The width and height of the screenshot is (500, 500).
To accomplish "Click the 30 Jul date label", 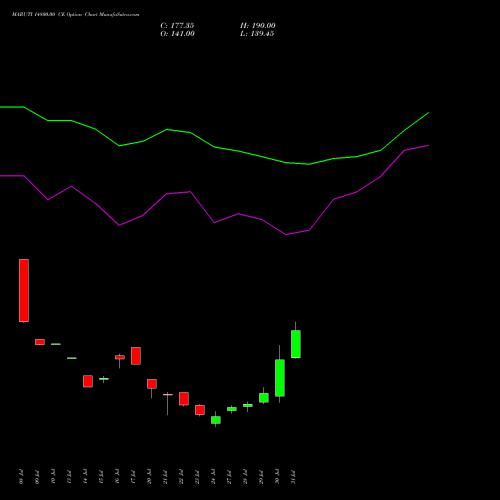I will pos(277,477).
